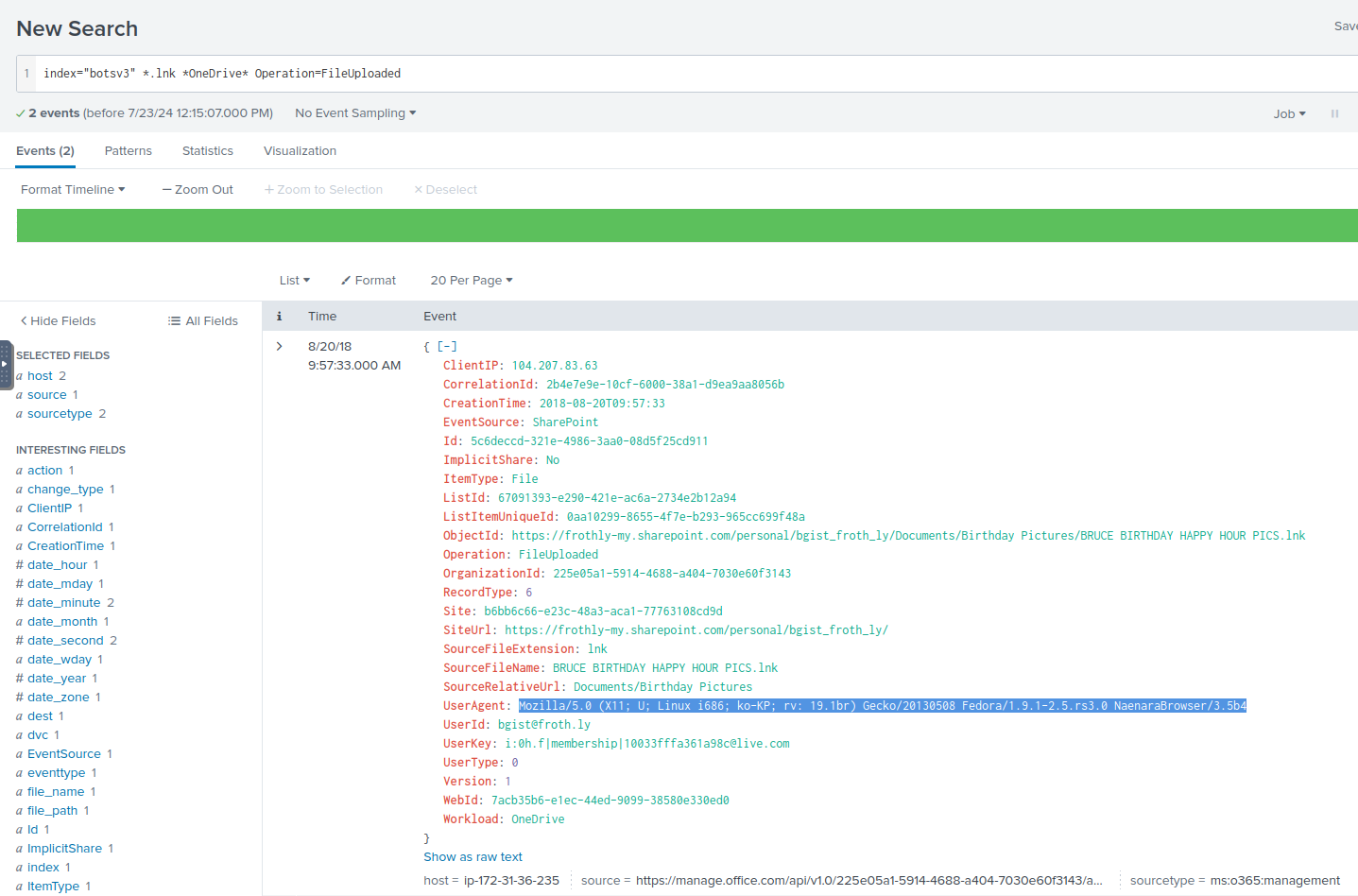This screenshot has height=896, width=1358.
Task: Click the event info column icon
Action: 279,317
